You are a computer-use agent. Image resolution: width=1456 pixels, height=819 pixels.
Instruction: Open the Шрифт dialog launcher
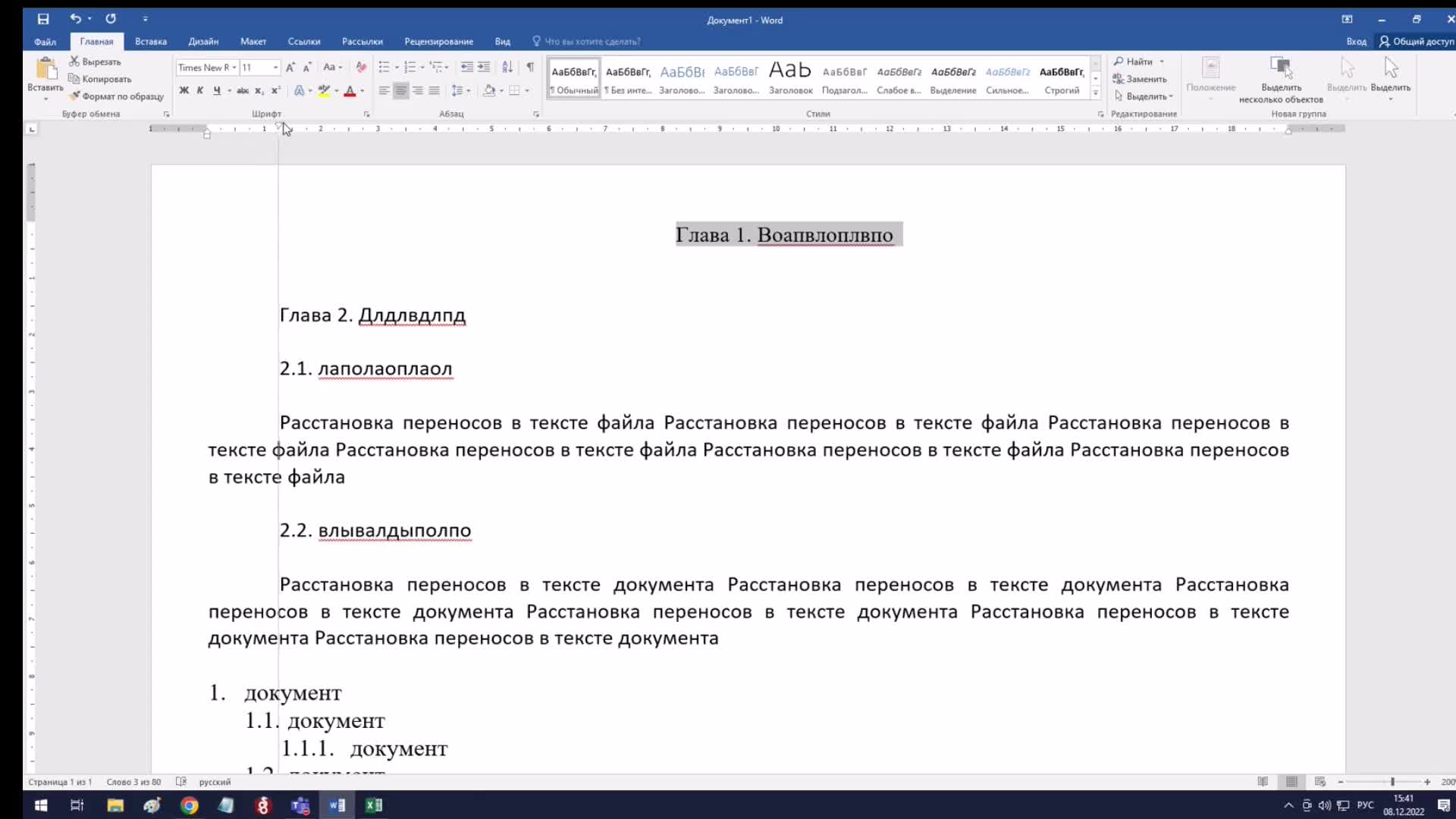(367, 115)
